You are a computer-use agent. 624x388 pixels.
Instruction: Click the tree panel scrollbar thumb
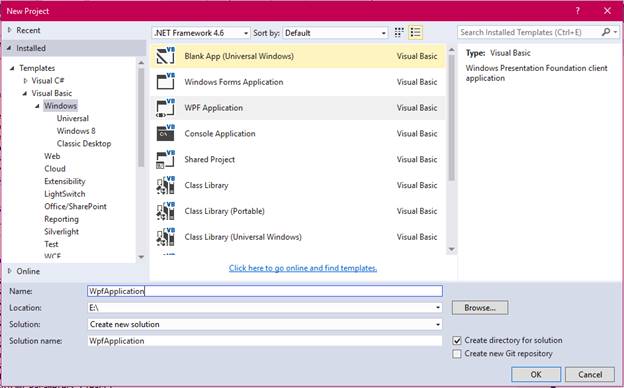click(x=141, y=117)
